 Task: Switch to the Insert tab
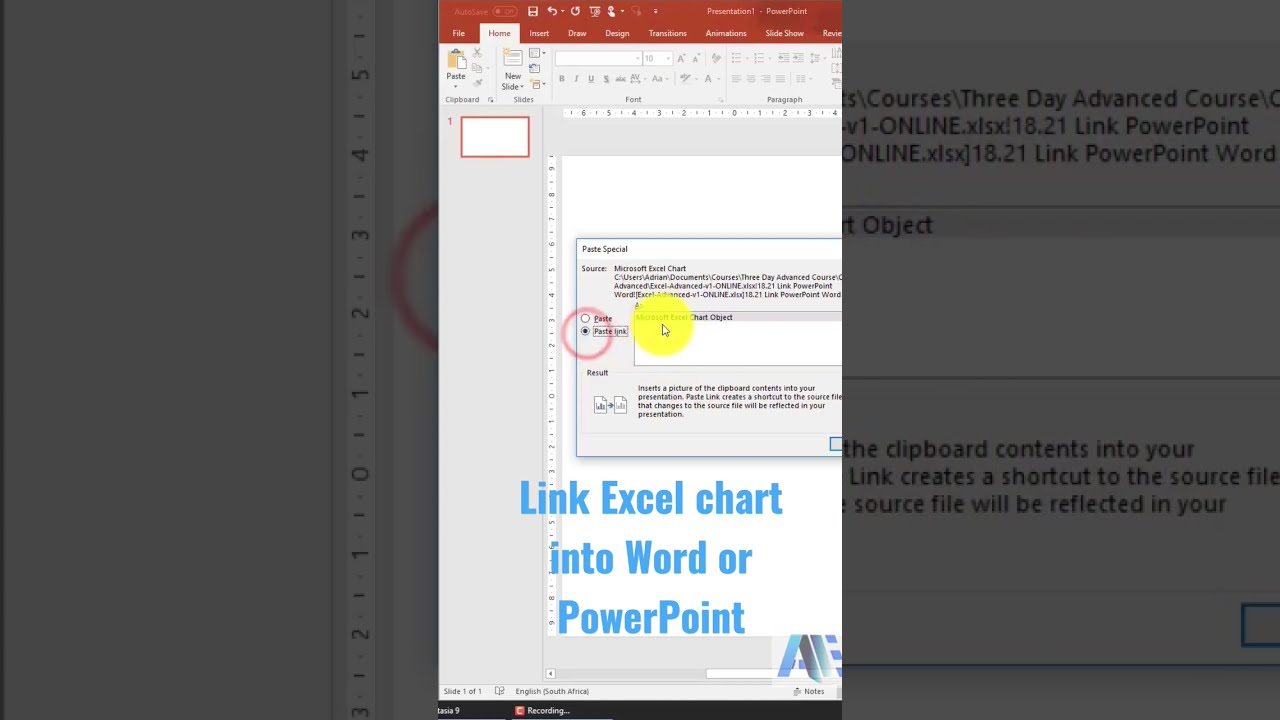(539, 33)
